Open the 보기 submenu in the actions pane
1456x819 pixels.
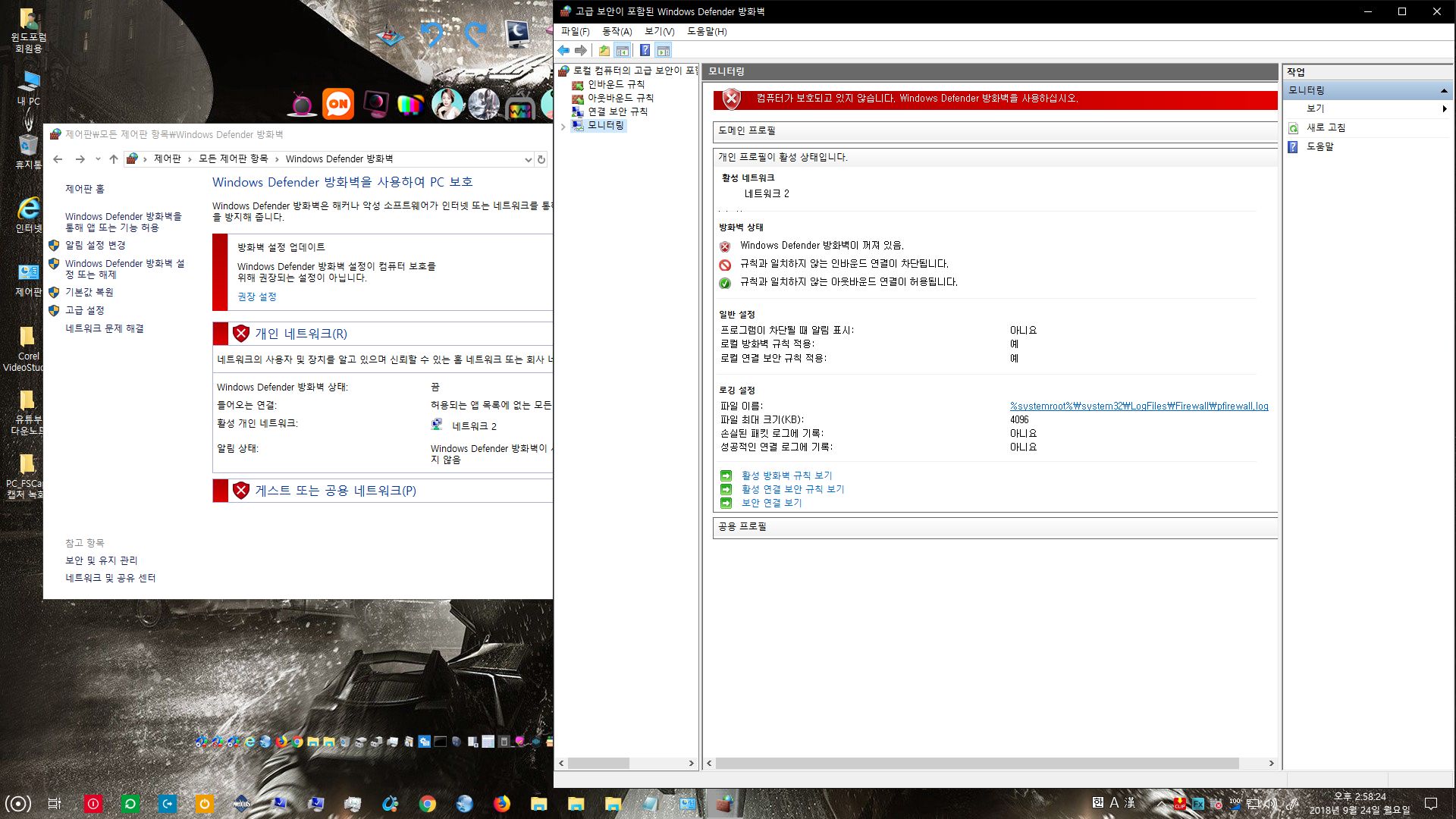1368,108
